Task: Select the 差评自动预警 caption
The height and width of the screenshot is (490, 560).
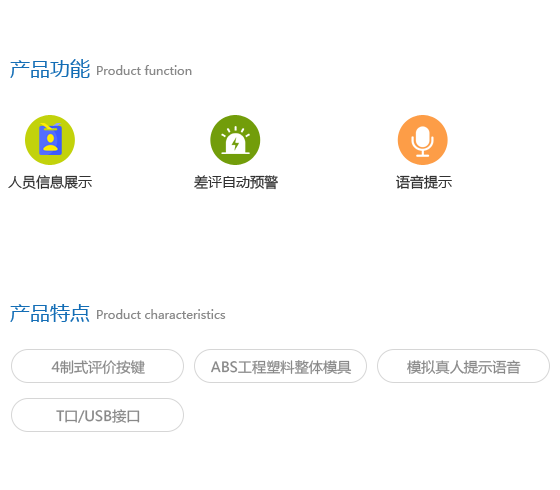Action: [x=236, y=182]
